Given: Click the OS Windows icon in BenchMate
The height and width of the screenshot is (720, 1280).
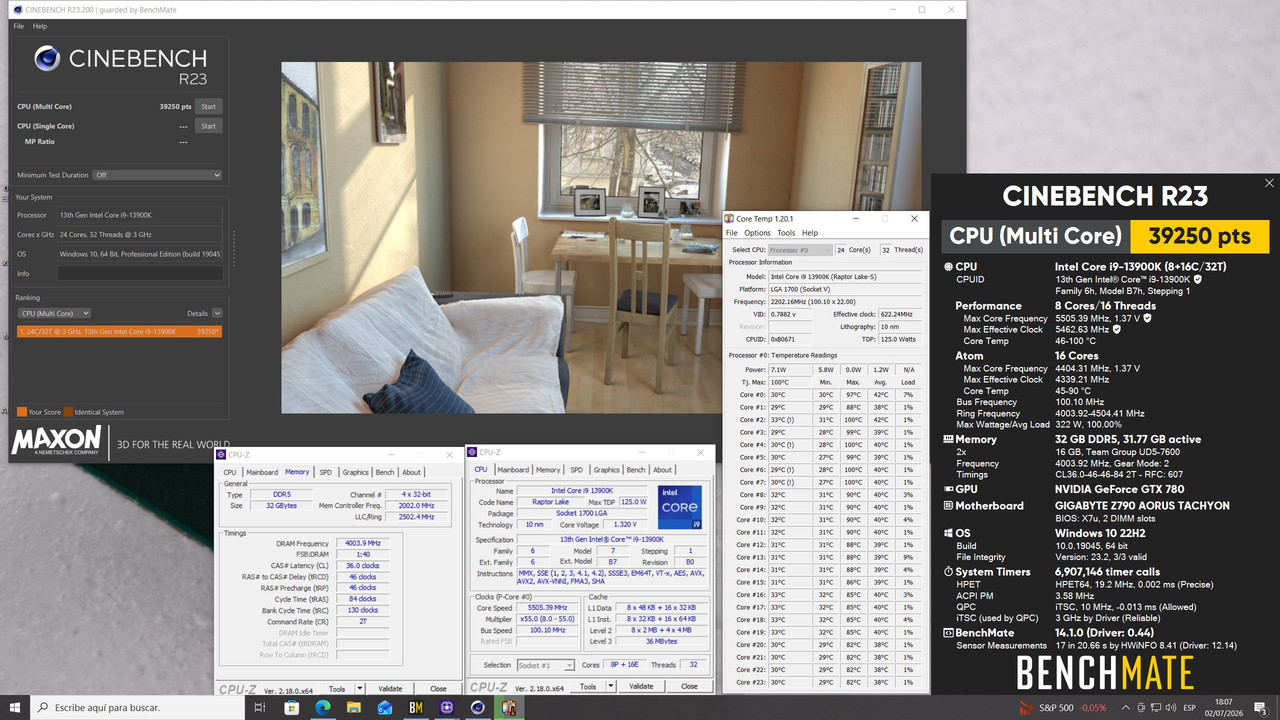Looking at the screenshot, I should (x=948, y=533).
